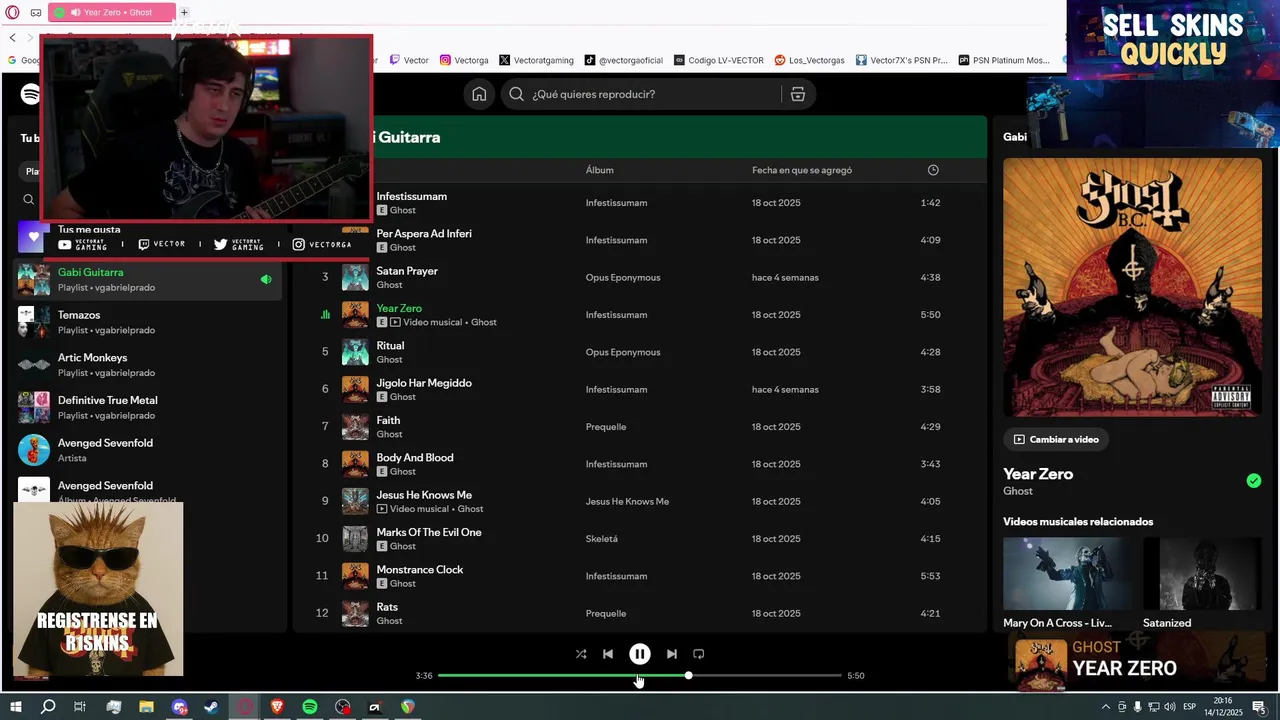1280x720 pixels.
Task: Open 'Artic Monkeys' playlist in sidebar
Action: (x=148, y=365)
